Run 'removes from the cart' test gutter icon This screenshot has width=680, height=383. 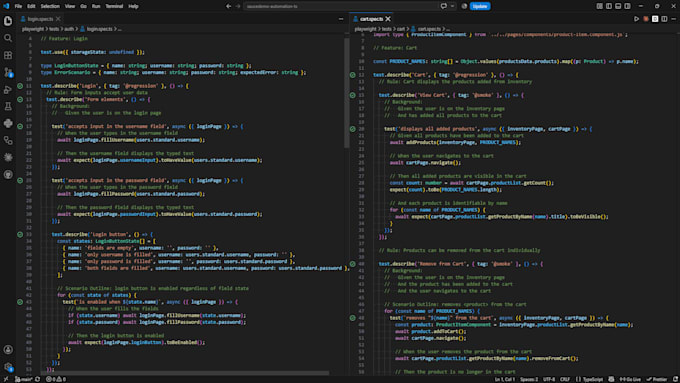coord(353,318)
